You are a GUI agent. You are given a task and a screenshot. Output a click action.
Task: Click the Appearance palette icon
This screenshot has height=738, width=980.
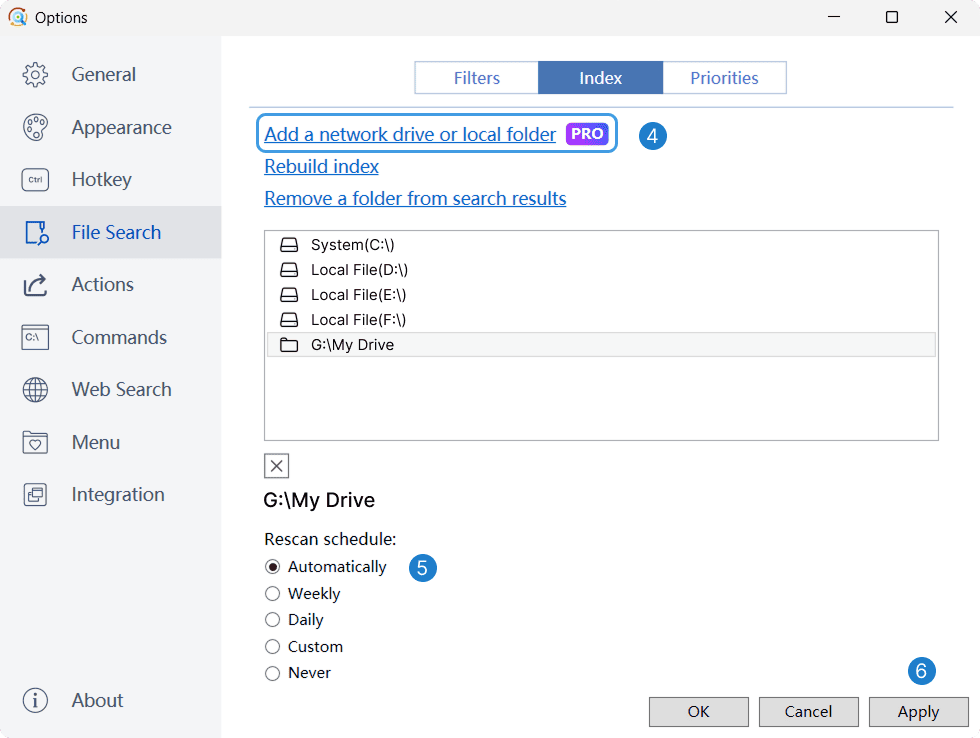(x=35, y=127)
